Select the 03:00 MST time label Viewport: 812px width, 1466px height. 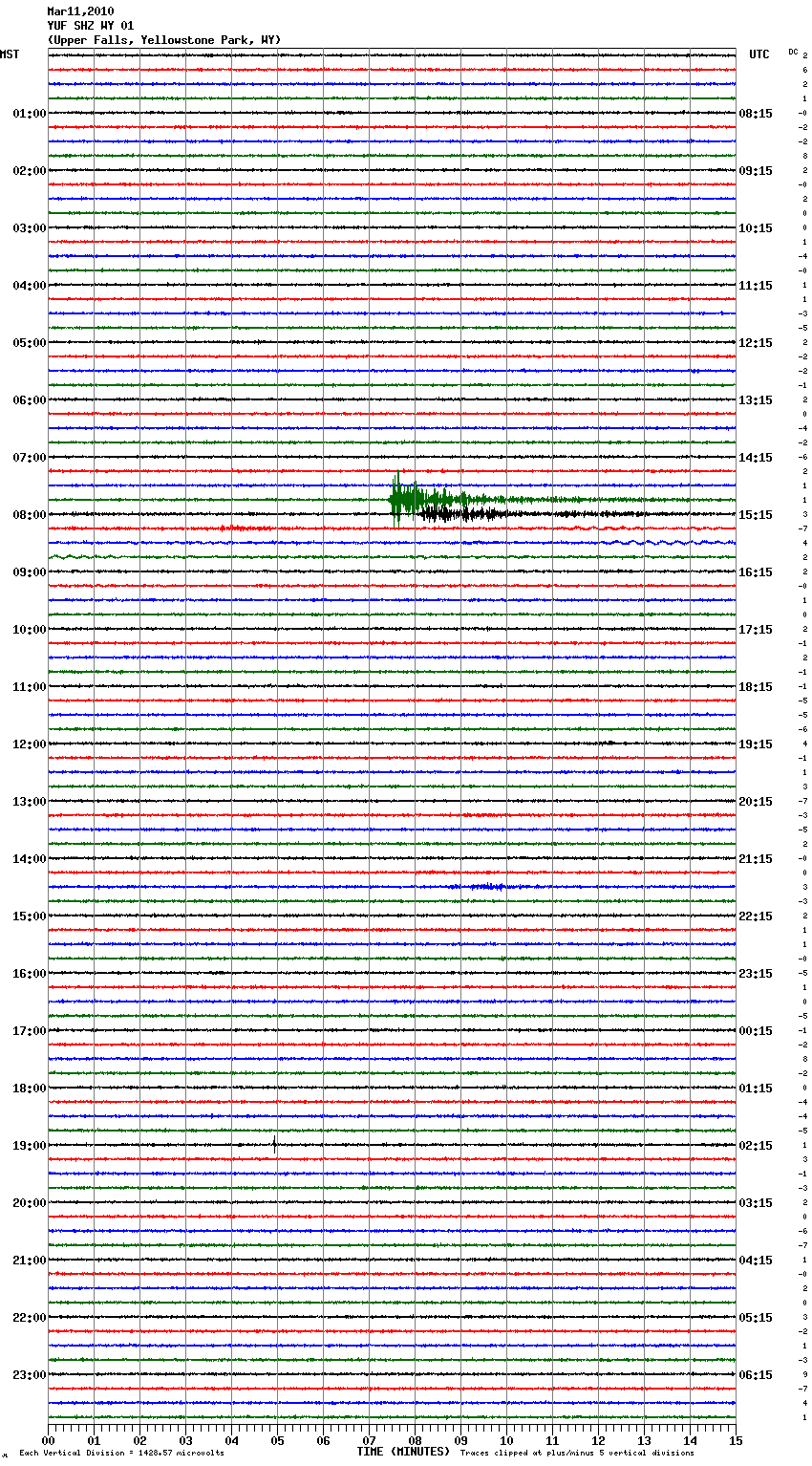click(x=30, y=228)
